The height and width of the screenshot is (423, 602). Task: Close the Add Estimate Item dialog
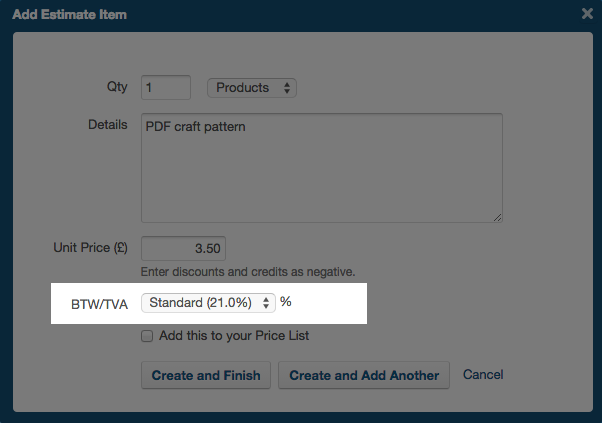[588, 15]
